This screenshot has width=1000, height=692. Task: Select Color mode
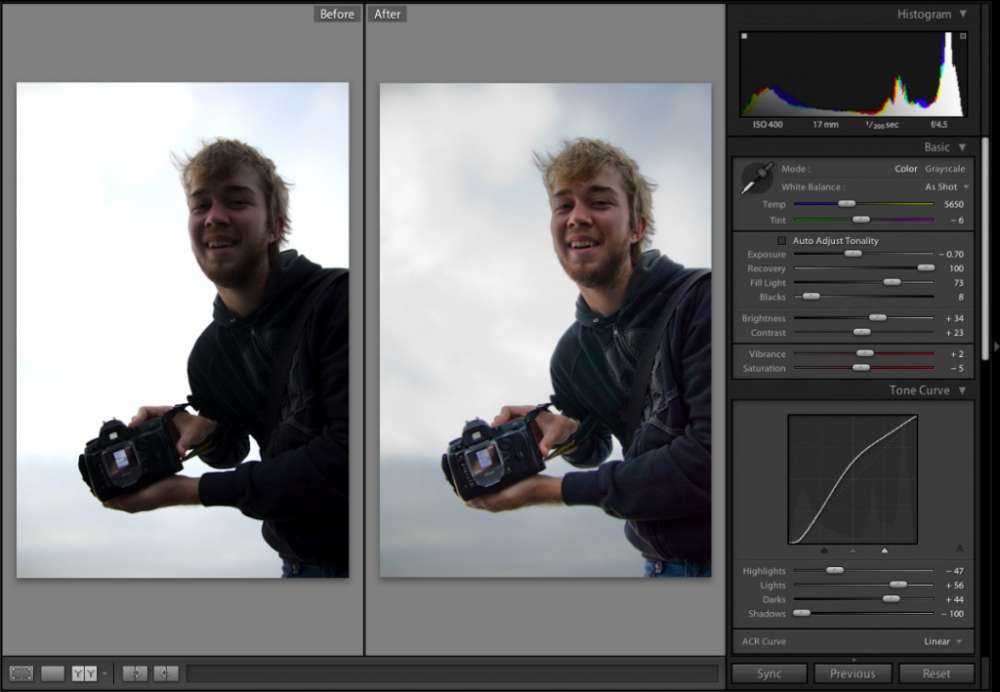(x=905, y=169)
